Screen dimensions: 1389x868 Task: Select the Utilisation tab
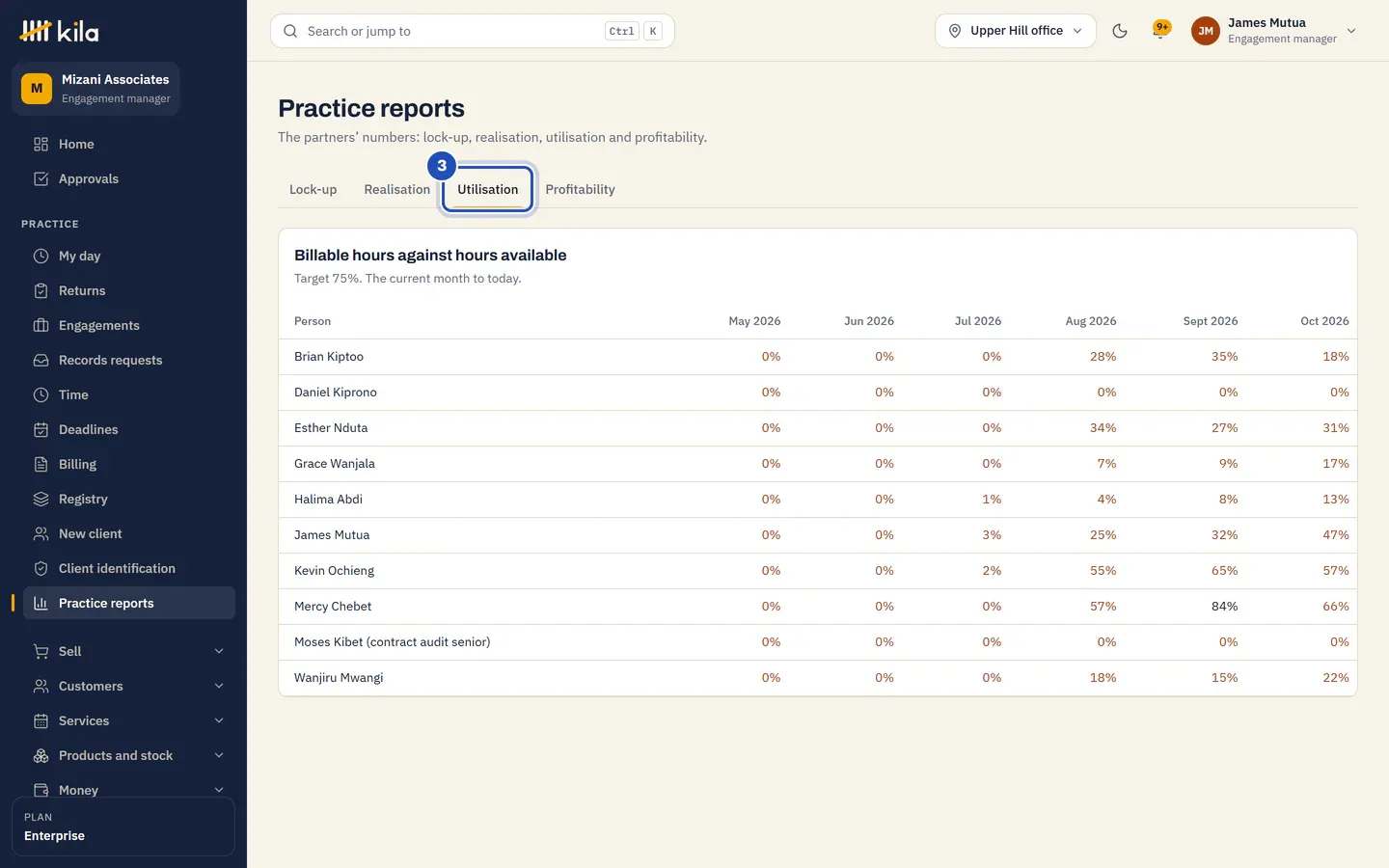(488, 189)
